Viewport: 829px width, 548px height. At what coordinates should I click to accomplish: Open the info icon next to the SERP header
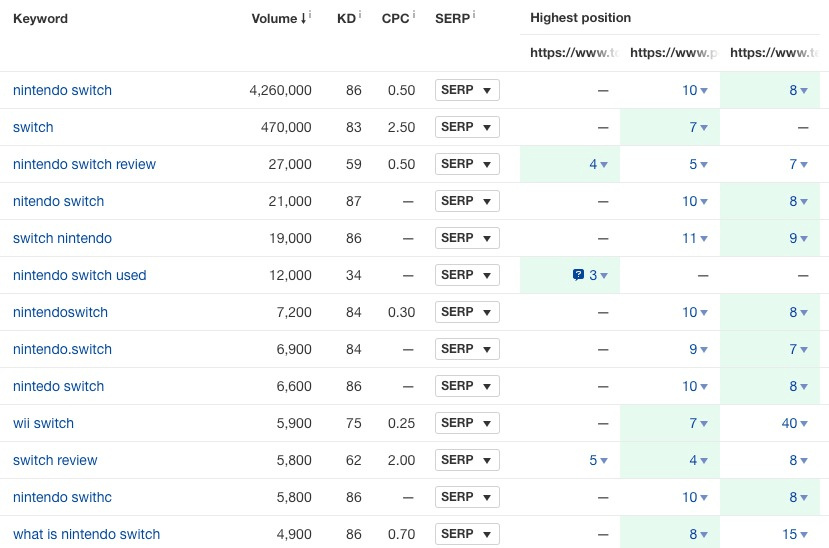474,14
